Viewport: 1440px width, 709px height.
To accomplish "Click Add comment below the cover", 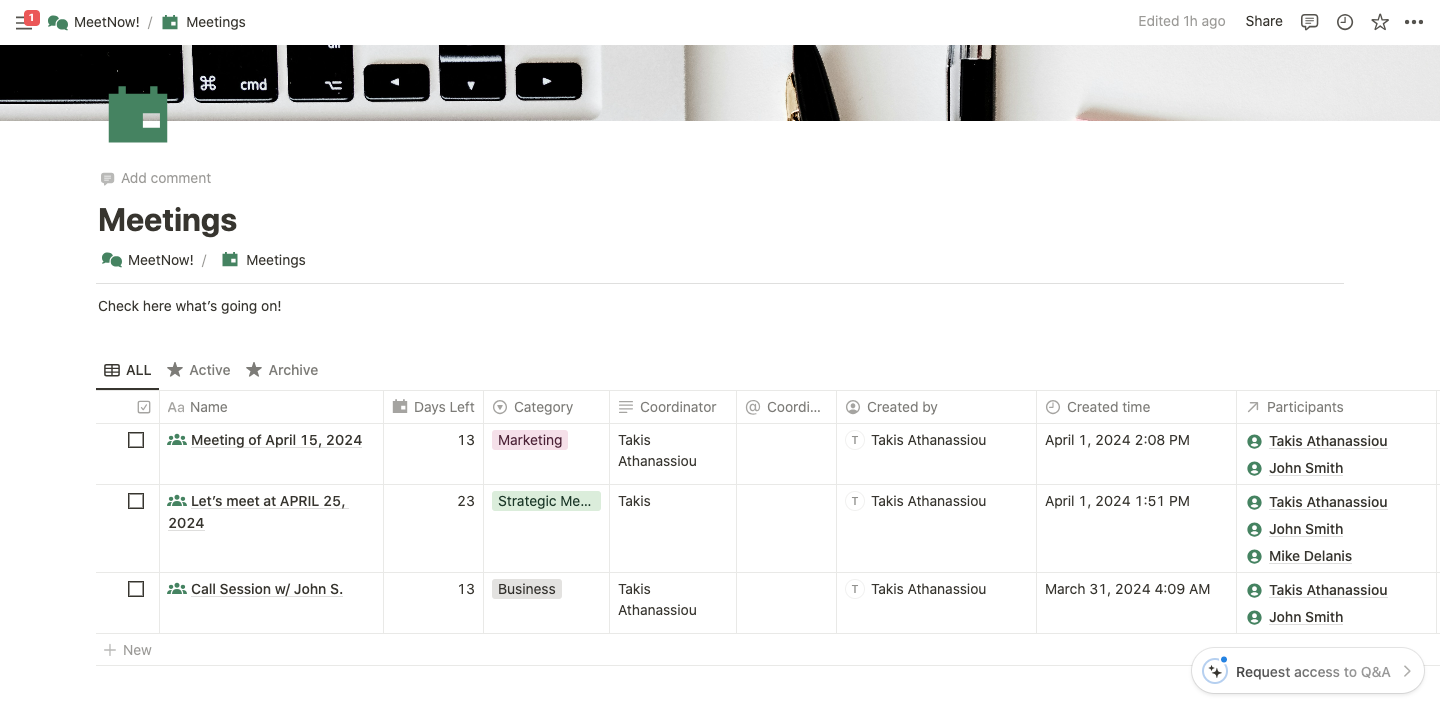I will 156,178.
